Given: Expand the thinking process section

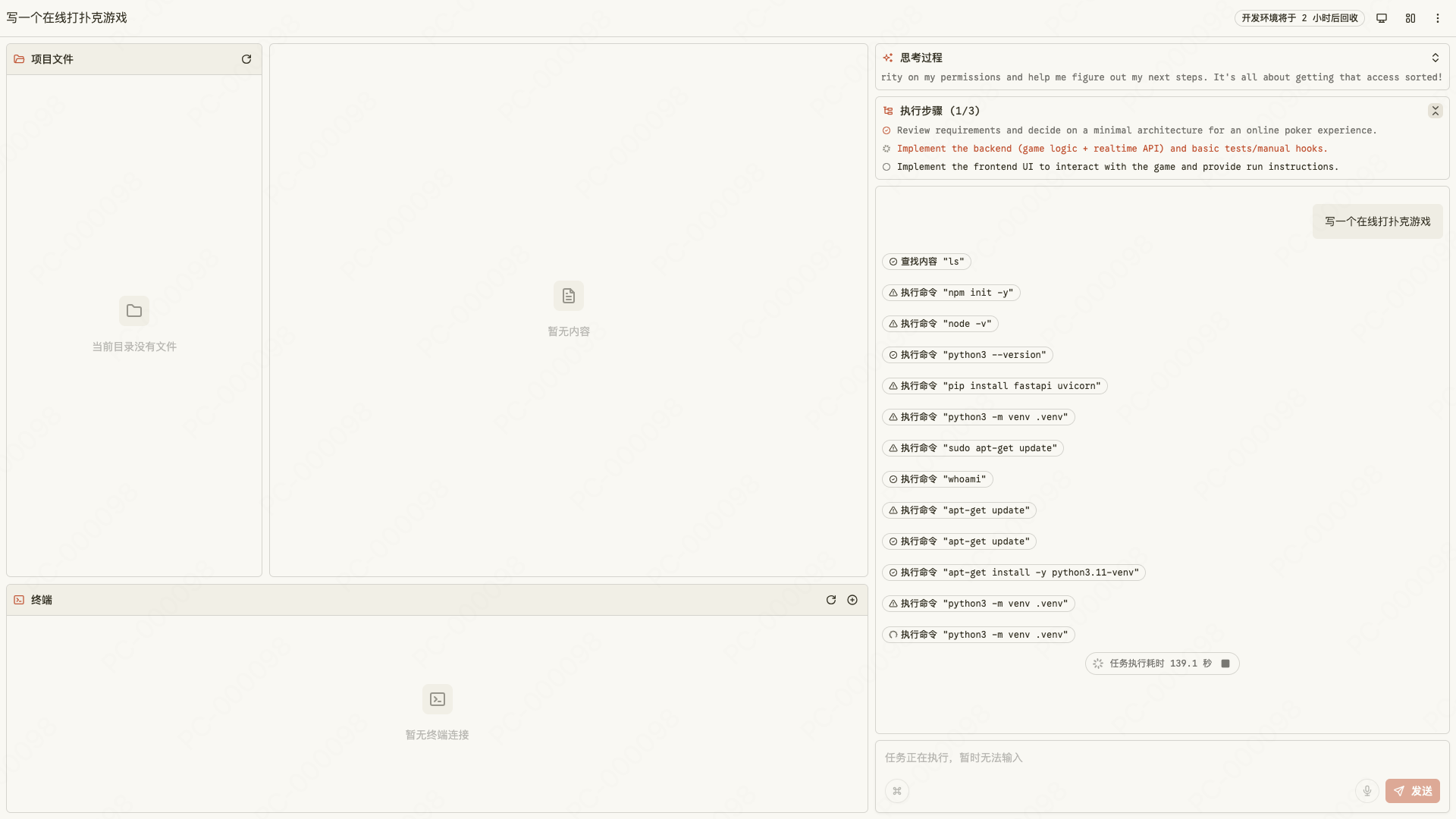Looking at the screenshot, I should tap(1435, 58).
